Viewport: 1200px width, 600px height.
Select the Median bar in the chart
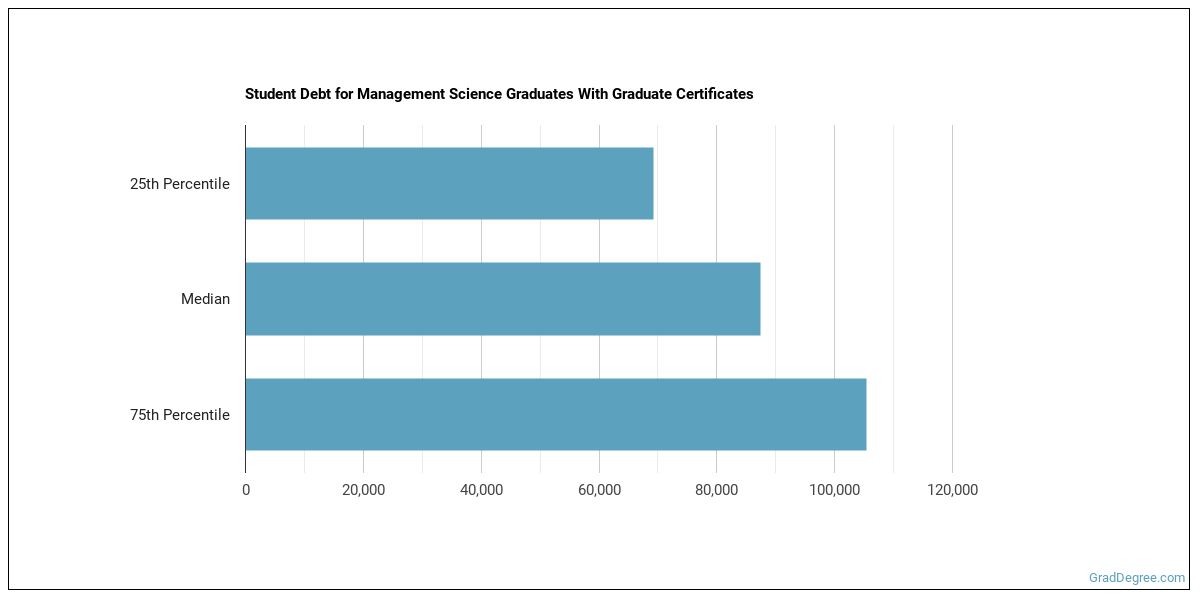502,299
